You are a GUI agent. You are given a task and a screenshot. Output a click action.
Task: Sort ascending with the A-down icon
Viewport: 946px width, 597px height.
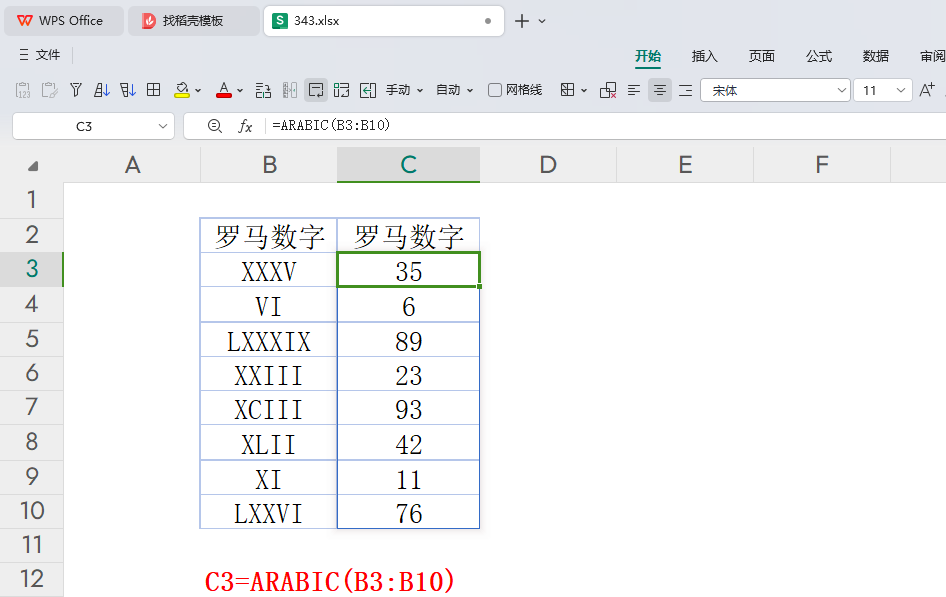pyautogui.click(x=101, y=90)
